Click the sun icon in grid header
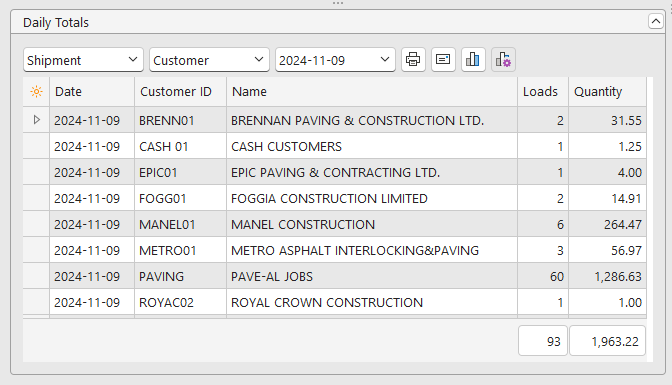672x385 pixels. click(36, 91)
